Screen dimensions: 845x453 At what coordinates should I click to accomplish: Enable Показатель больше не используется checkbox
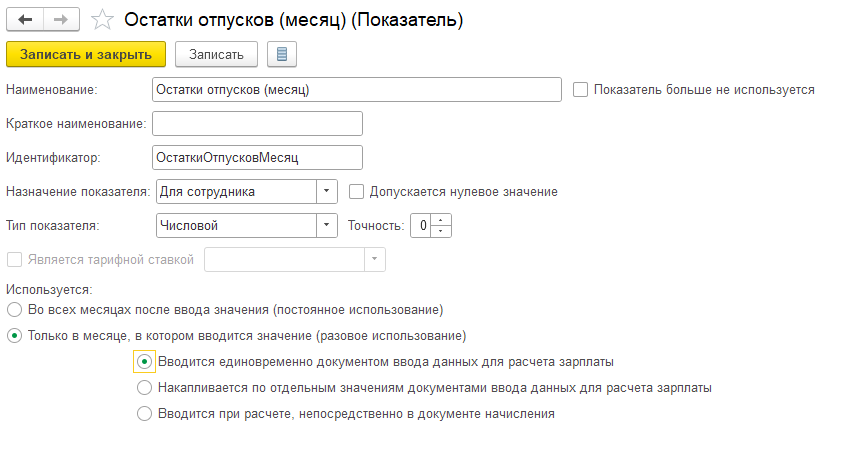[580, 89]
